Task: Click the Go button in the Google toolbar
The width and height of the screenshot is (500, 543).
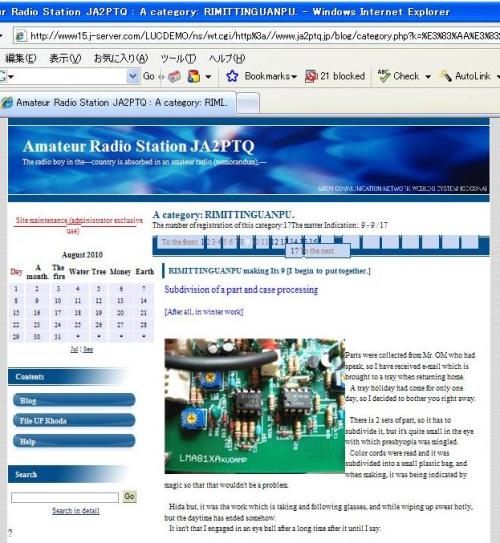Action: pos(149,76)
